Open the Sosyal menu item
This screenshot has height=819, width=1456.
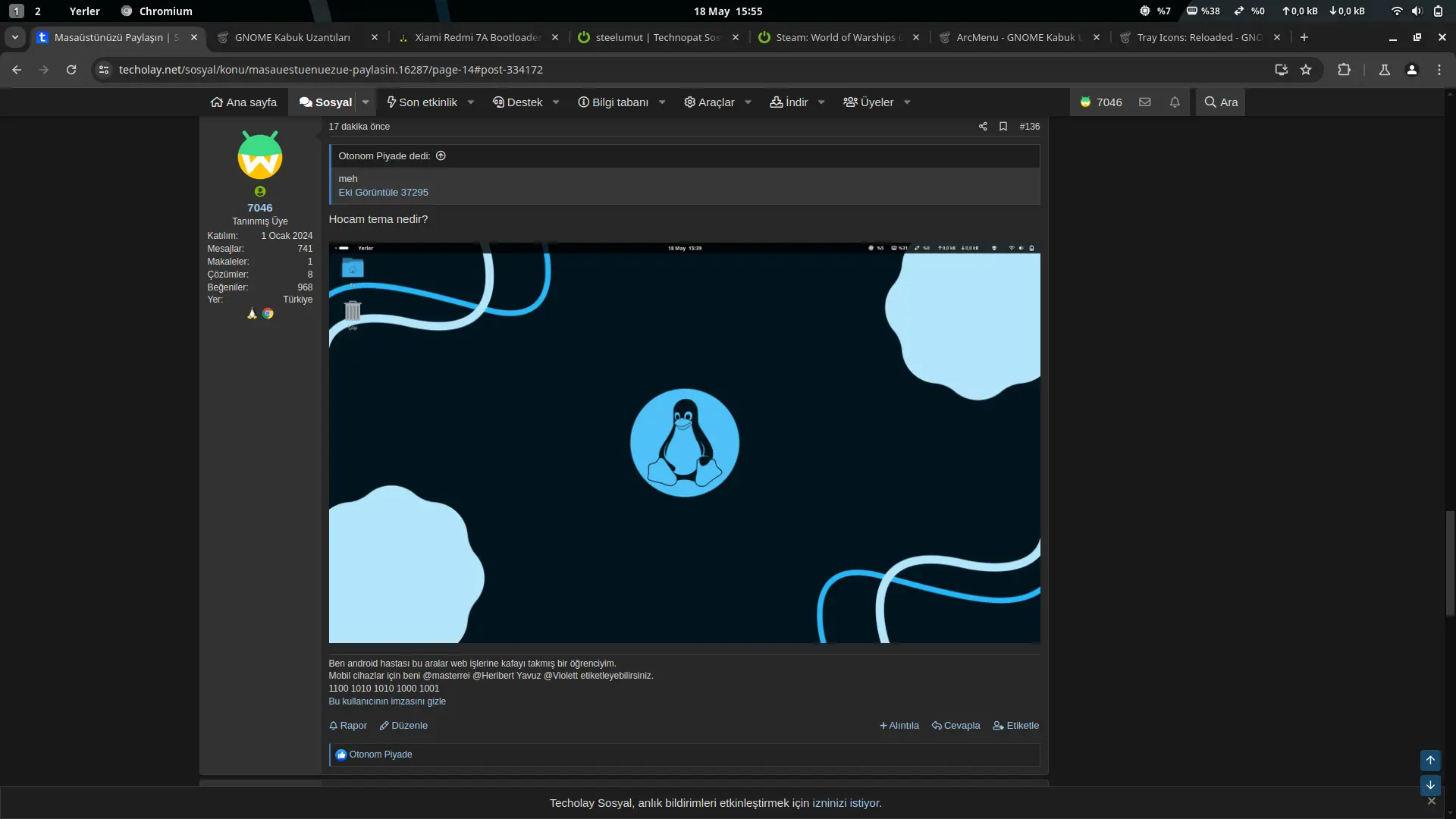coord(326,102)
